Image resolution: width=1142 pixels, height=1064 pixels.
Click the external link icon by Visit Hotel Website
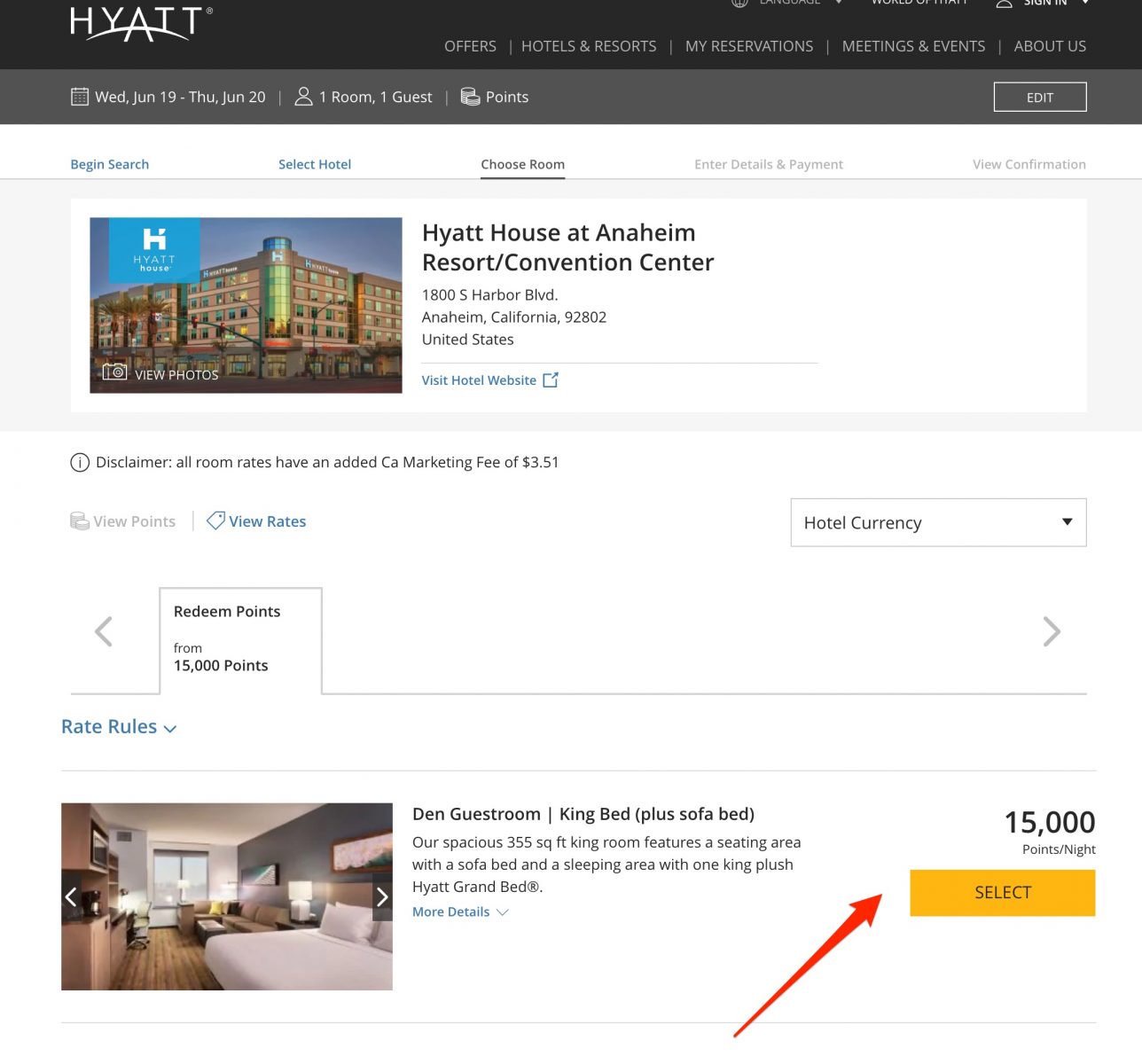point(551,379)
